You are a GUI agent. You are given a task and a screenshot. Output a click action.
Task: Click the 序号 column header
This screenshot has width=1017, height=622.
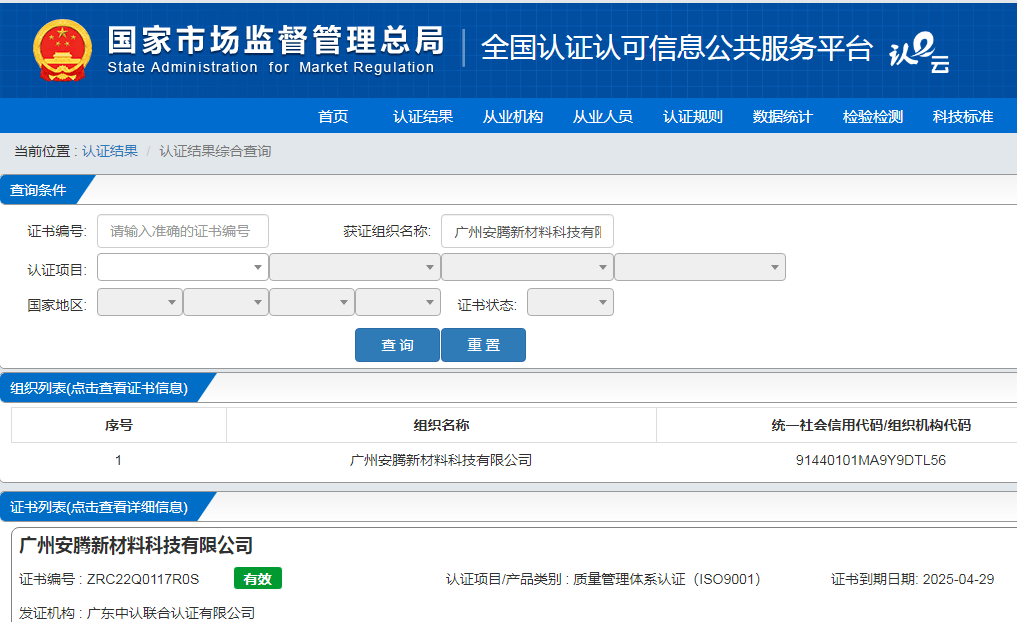[119, 425]
